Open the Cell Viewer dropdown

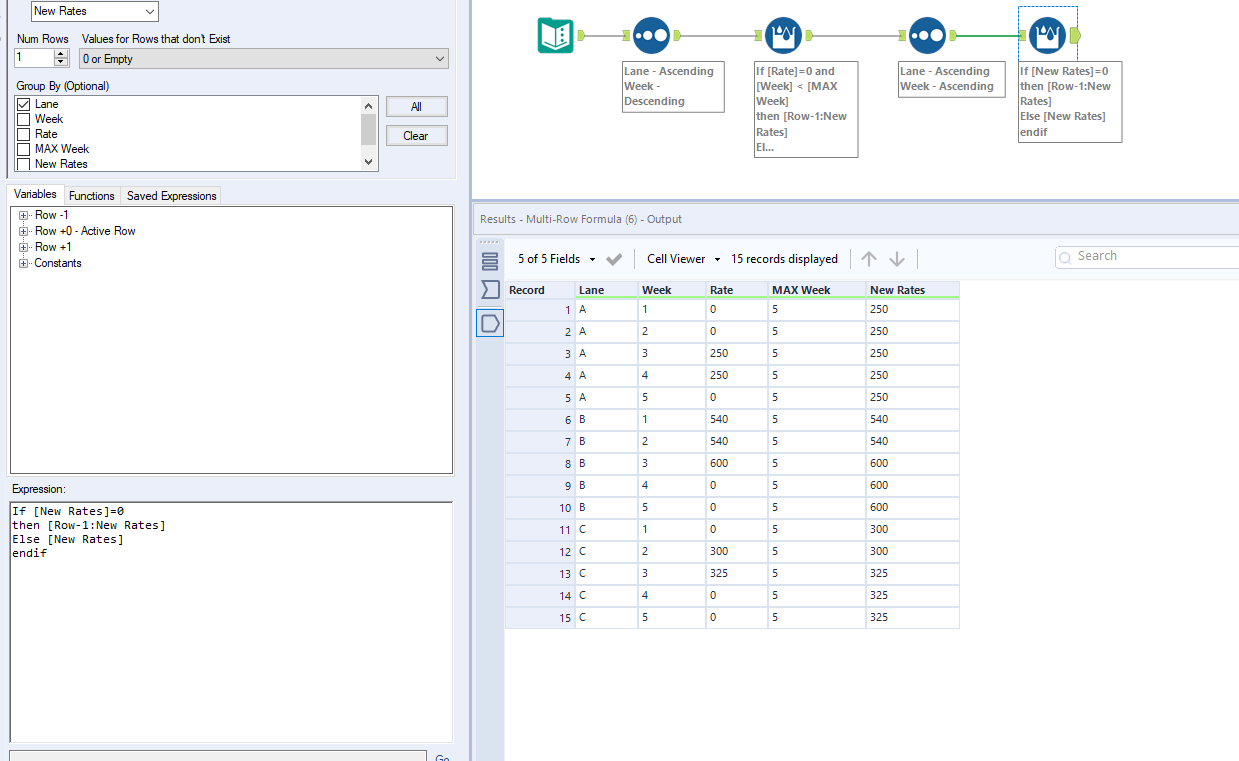tap(681, 258)
